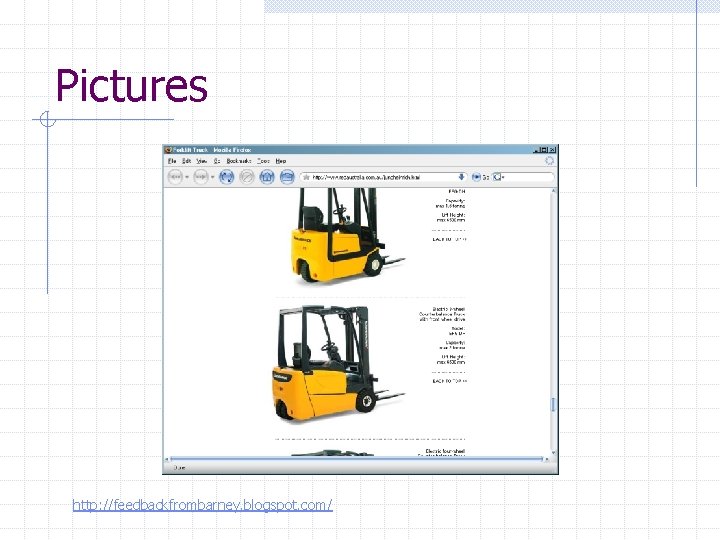Open the View menu
The height and width of the screenshot is (540, 720).
[x=202, y=161]
